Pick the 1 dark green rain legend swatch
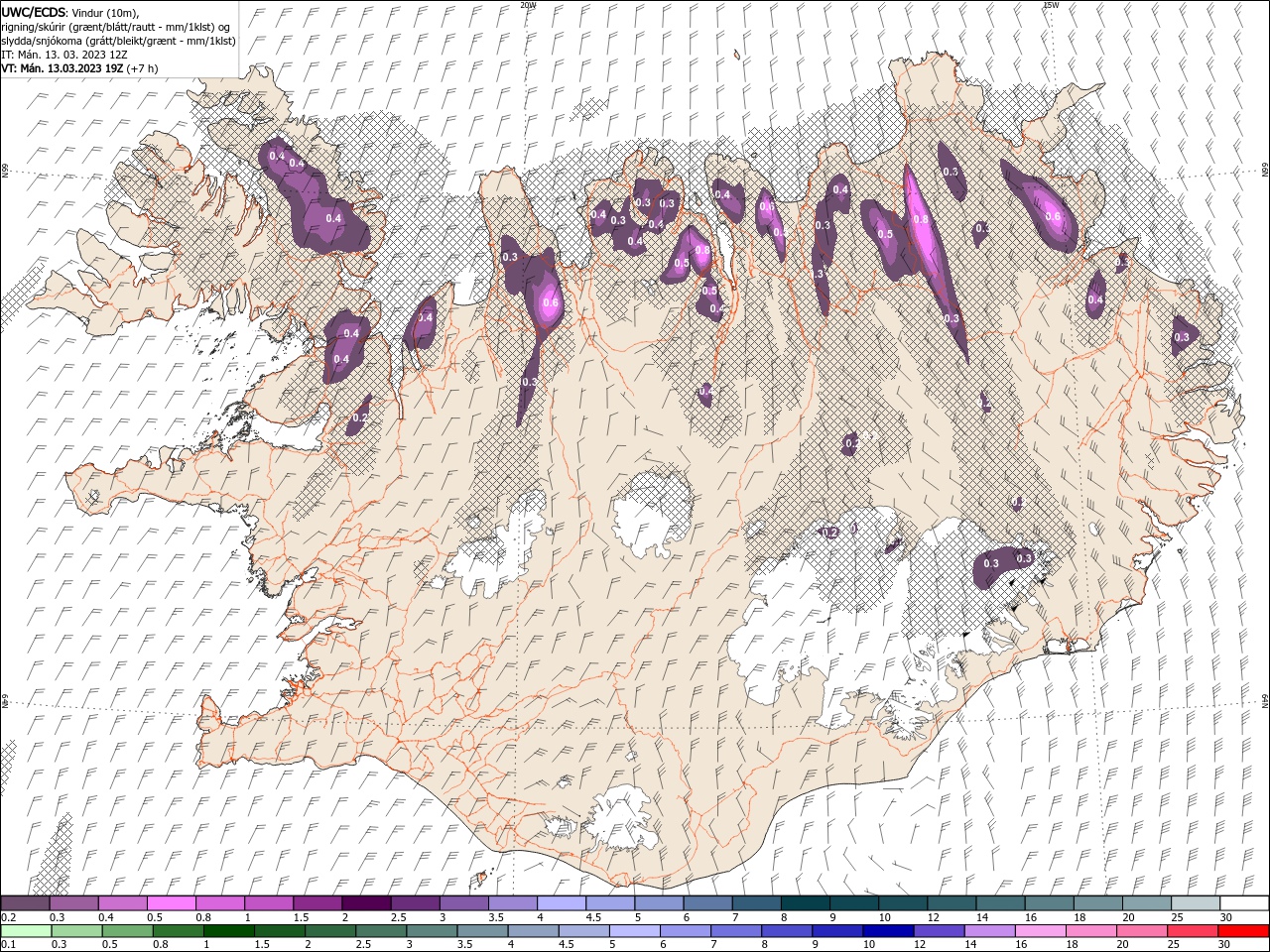 (x=228, y=931)
